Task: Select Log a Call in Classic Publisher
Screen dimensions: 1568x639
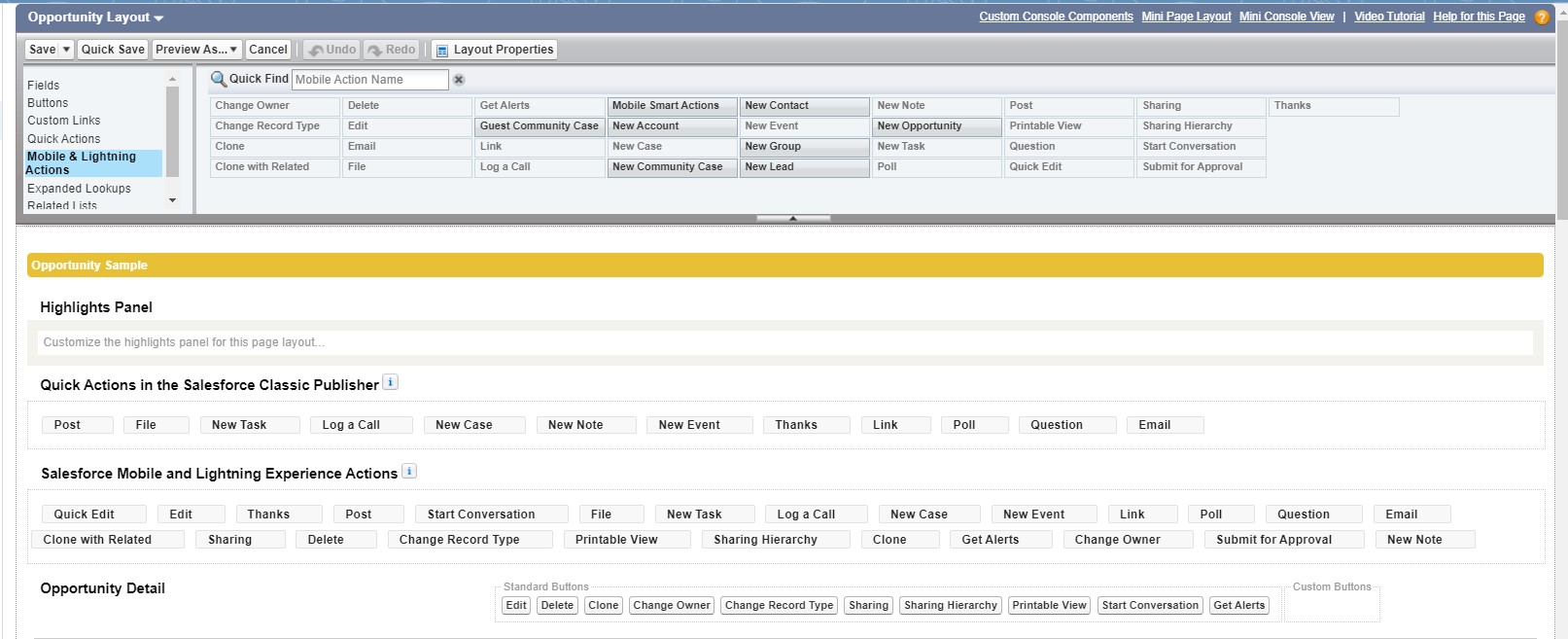Action: click(x=362, y=425)
